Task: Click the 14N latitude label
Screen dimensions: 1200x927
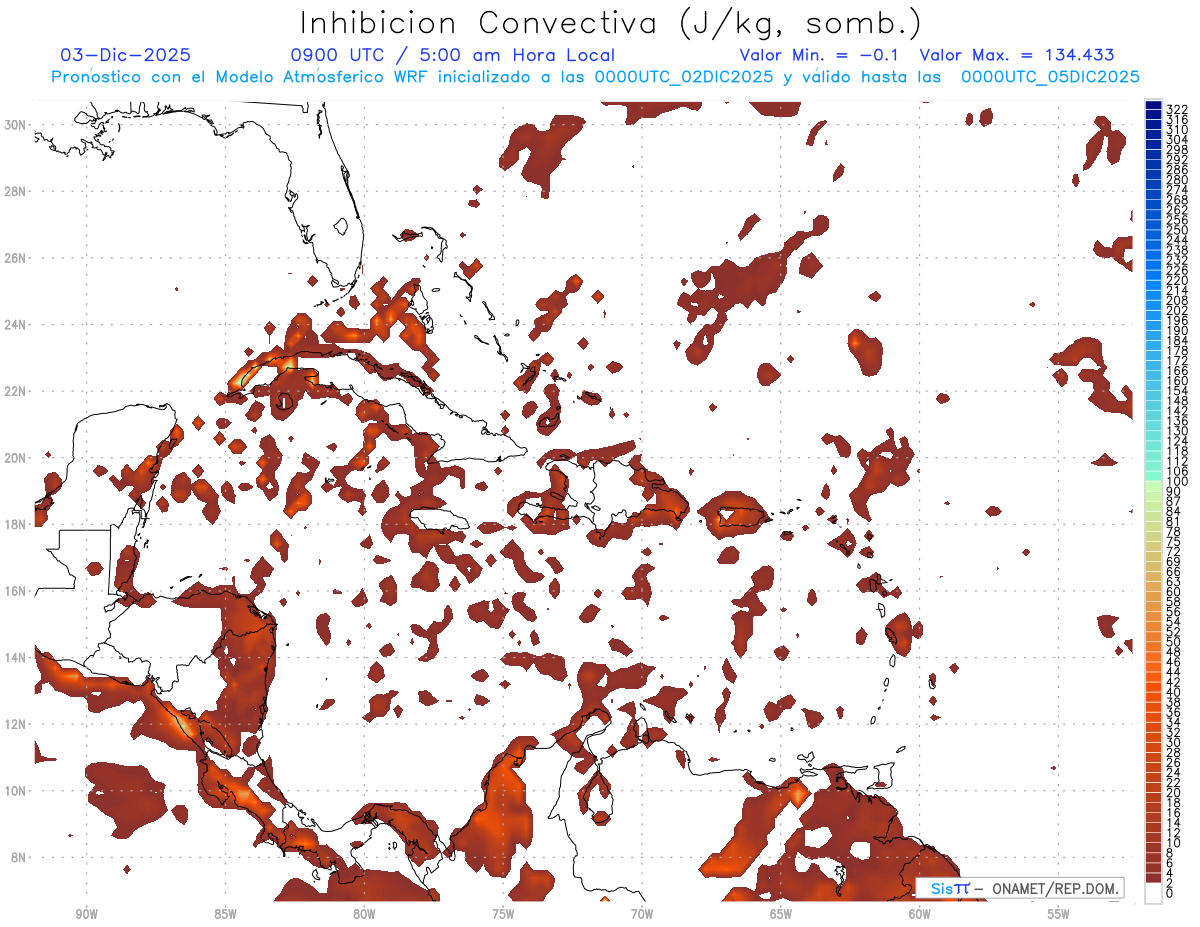Action: point(16,657)
